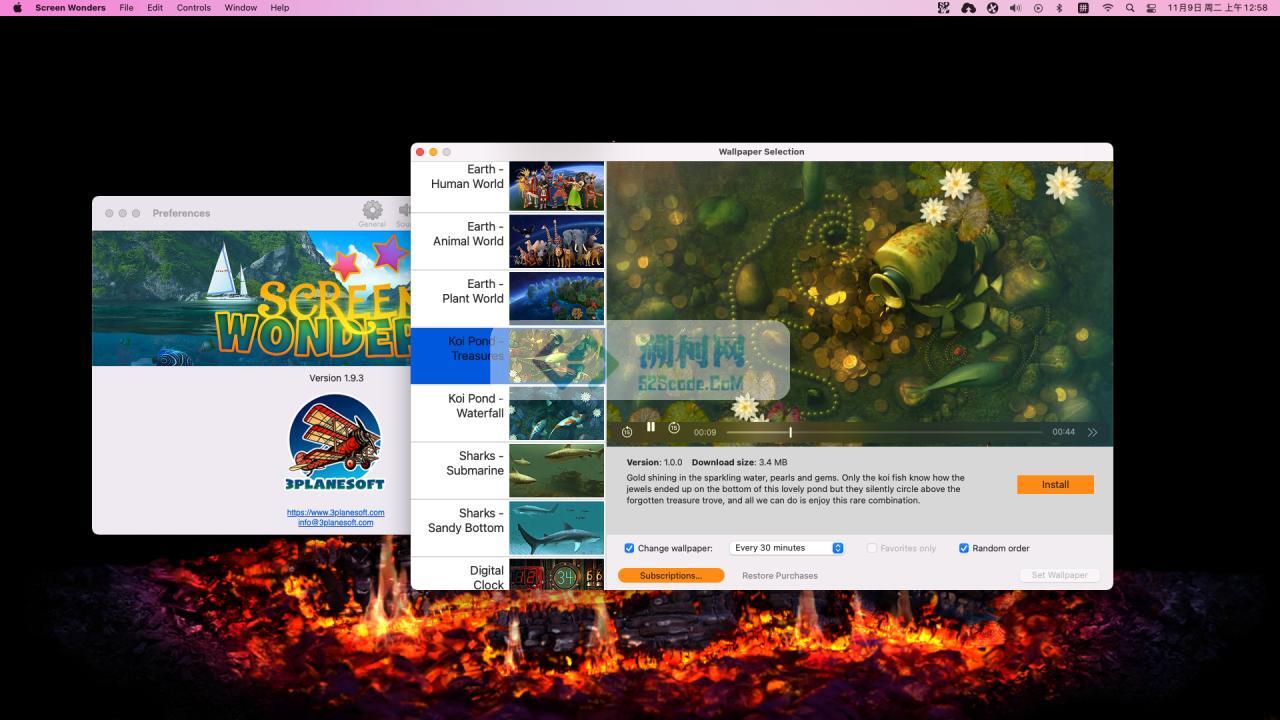The width and height of the screenshot is (1280, 720).
Task: Open the 3planesoft.com website link
Action: (336, 512)
